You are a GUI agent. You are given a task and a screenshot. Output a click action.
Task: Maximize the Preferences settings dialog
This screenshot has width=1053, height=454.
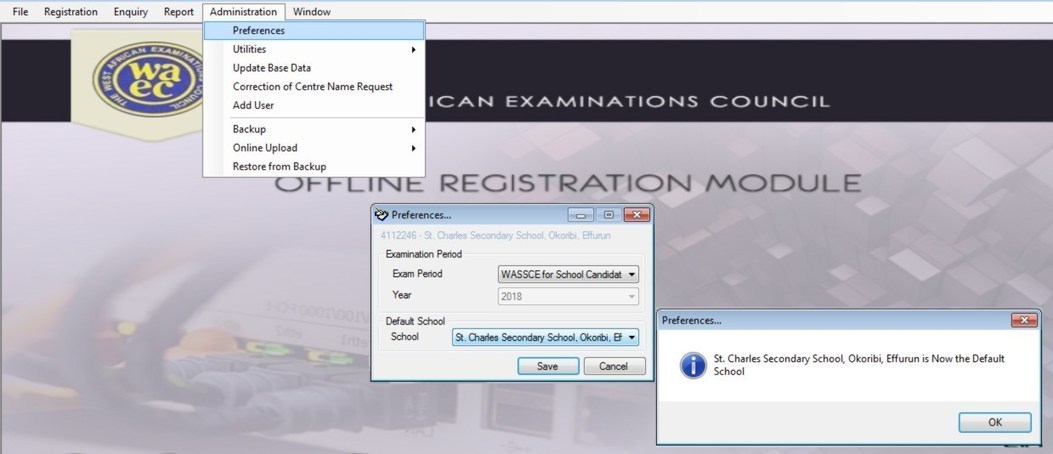click(608, 215)
